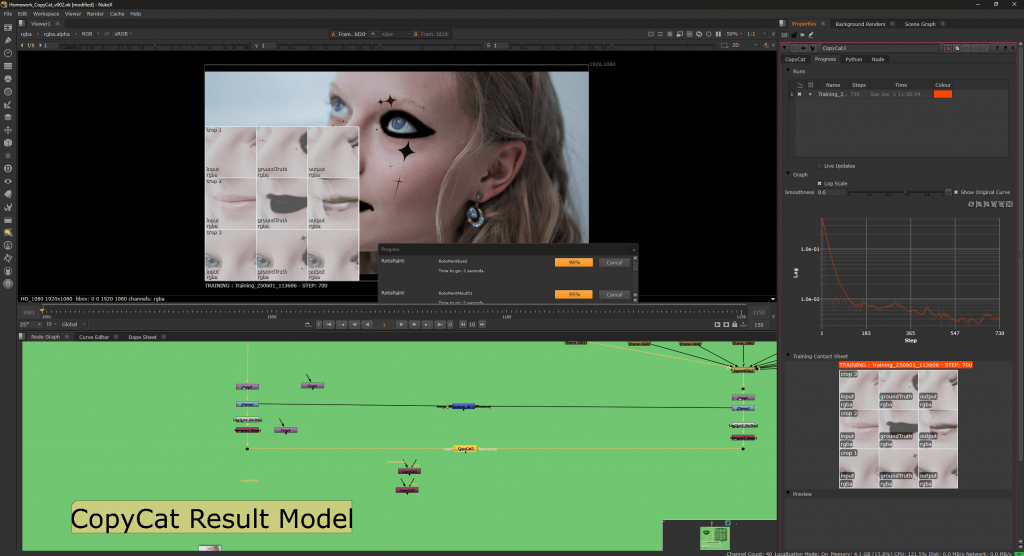Click the CopyCat3 node name field
This screenshot has width=1024, height=556.
click(x=880, y=48)
